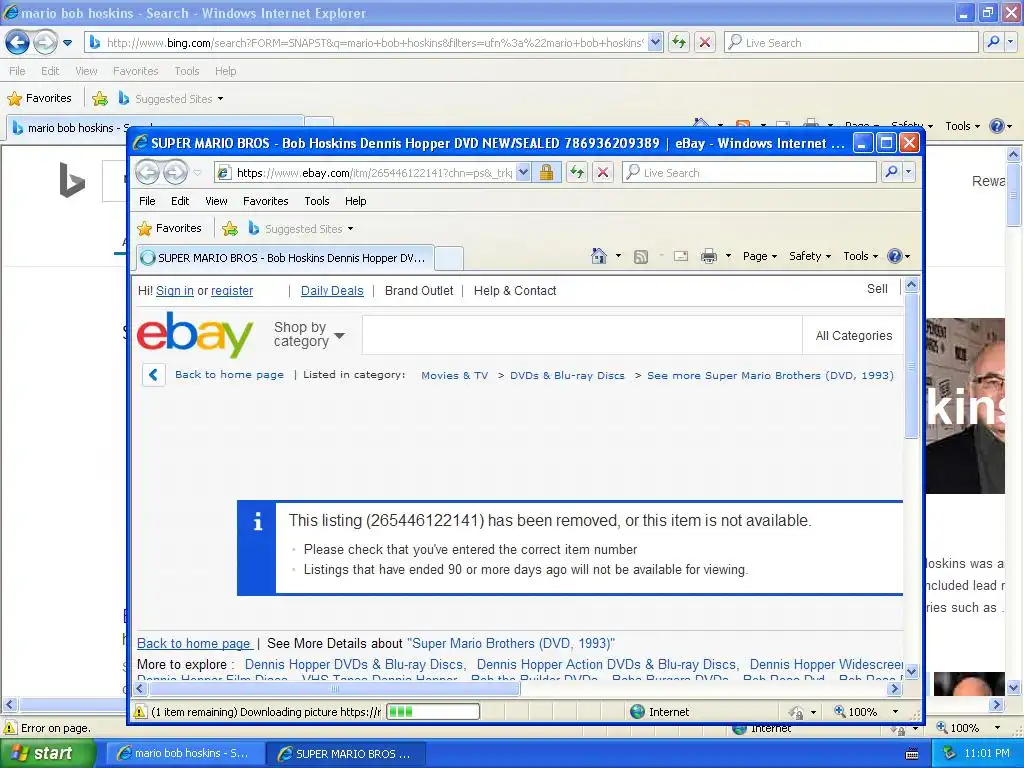Select the SUPER MARIO BROS page tab

285,258
